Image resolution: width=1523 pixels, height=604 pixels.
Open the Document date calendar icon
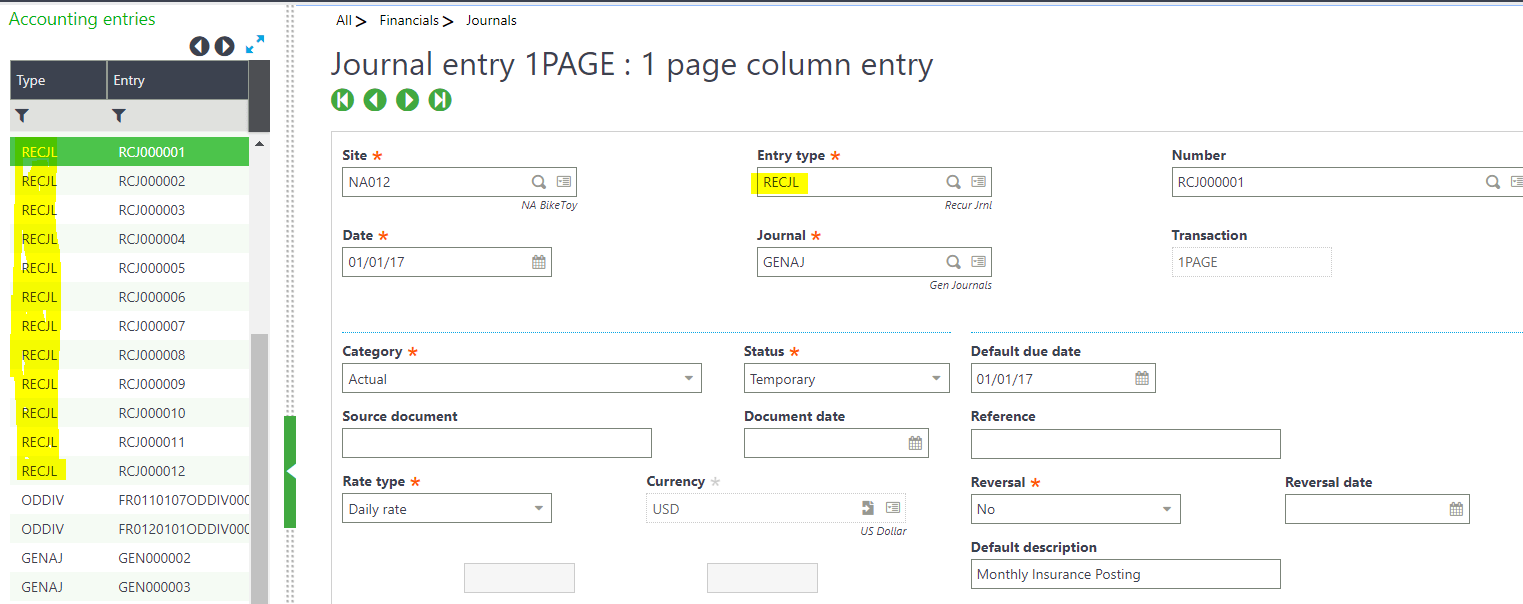pos(914,442)
